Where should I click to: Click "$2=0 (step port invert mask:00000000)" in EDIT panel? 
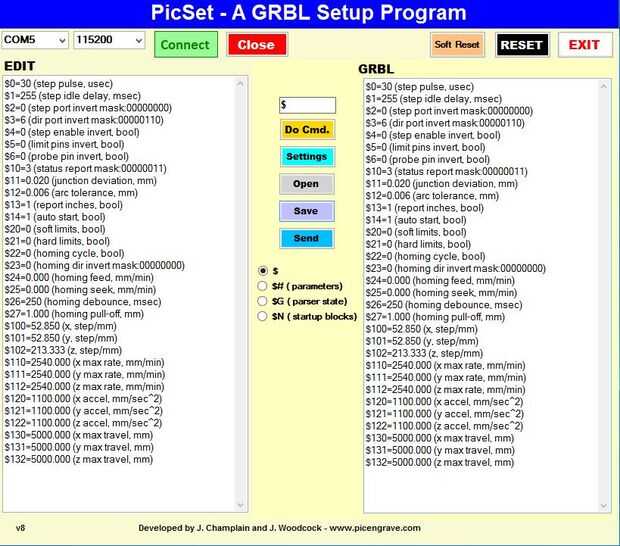(88, 108)
